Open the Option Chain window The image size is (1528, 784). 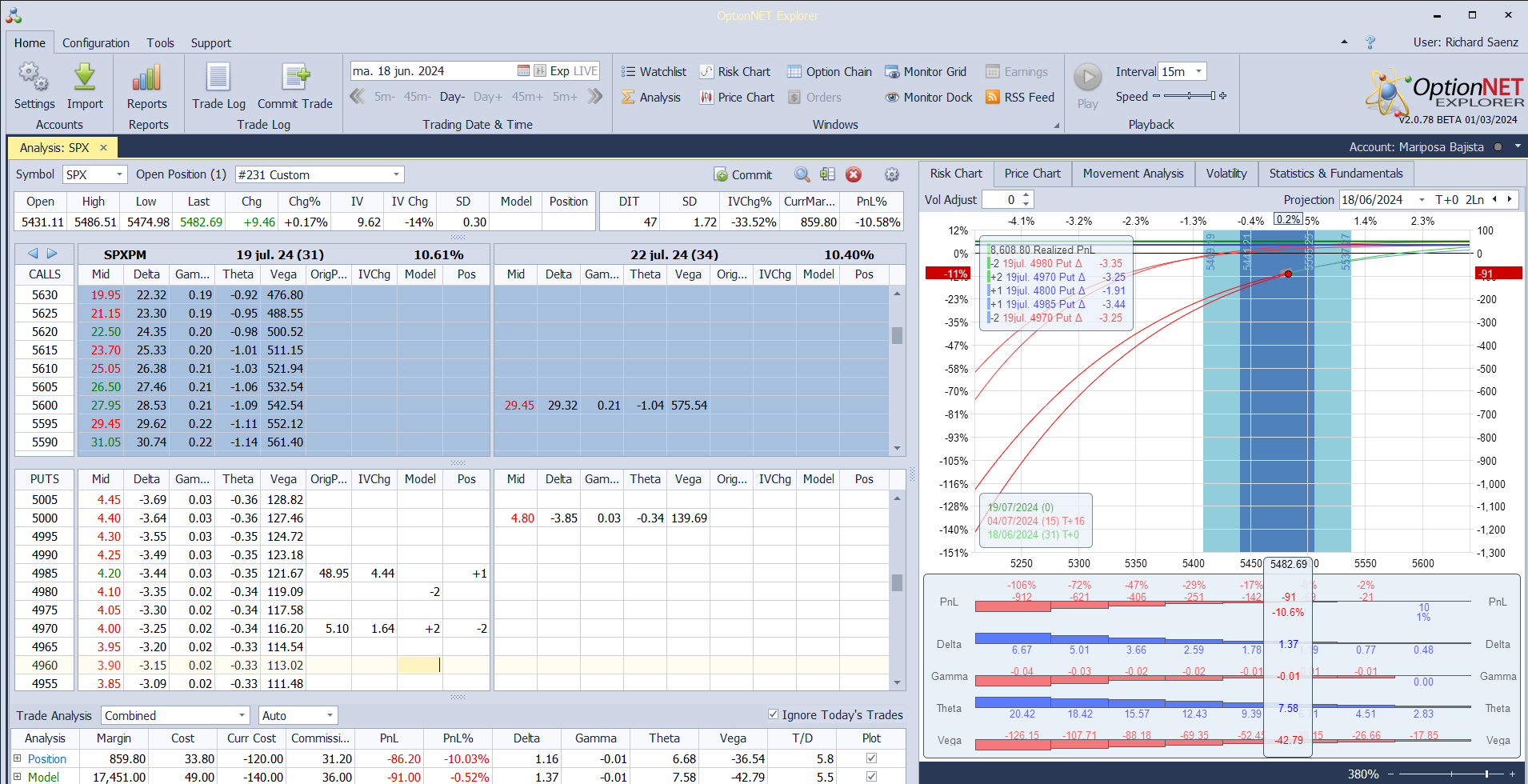coord(830,71)
